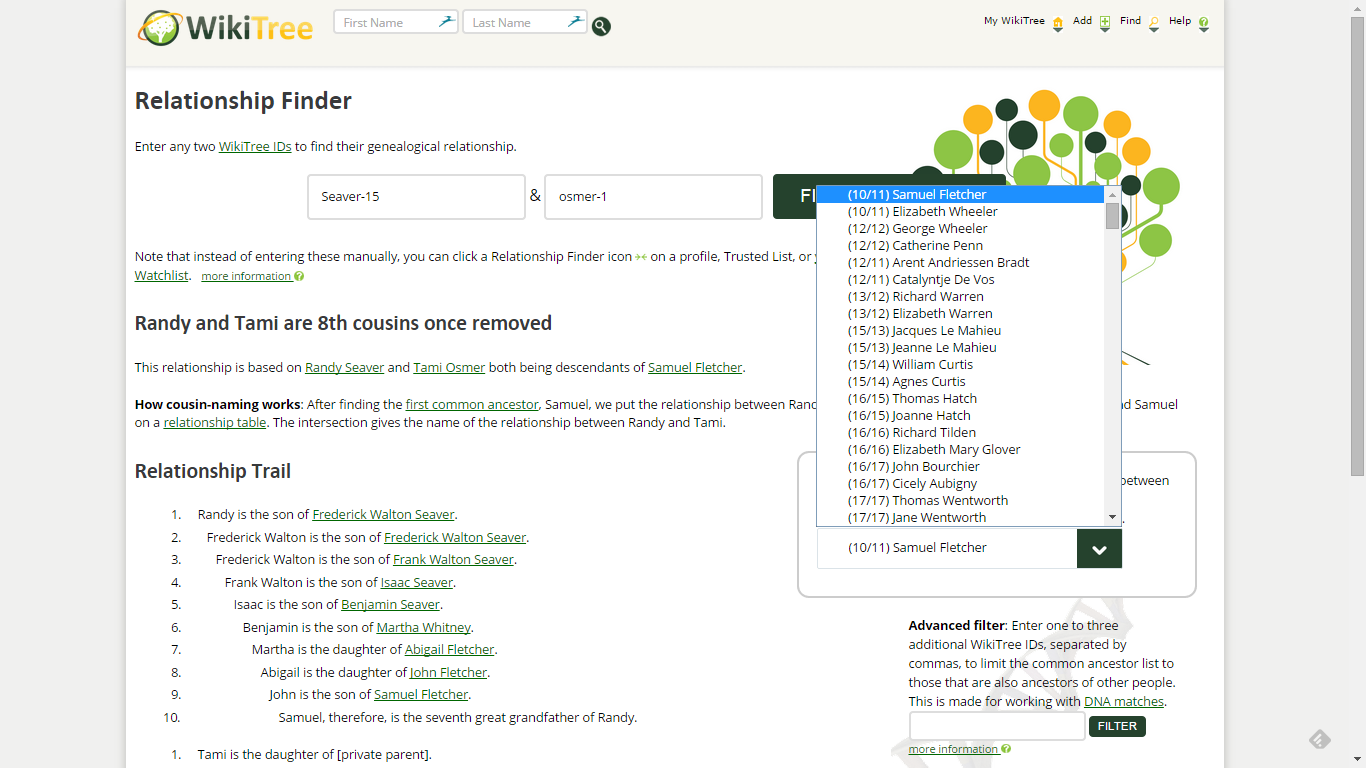1366x768 pixels.
Task: Open the Watchlist link
Action: tap(162, 275)
